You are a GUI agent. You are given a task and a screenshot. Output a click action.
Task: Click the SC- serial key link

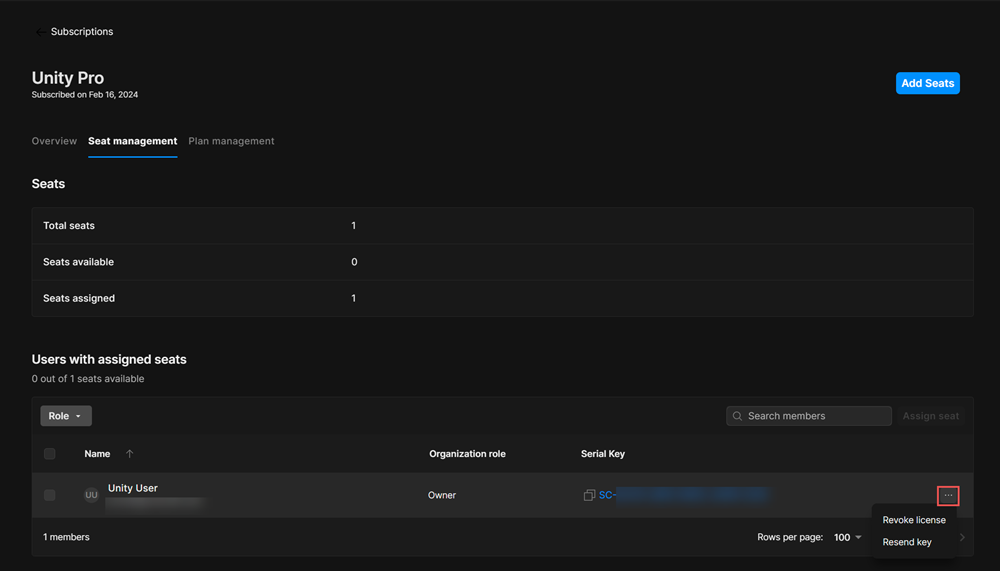pyautogui.click(x=684, y=495)
